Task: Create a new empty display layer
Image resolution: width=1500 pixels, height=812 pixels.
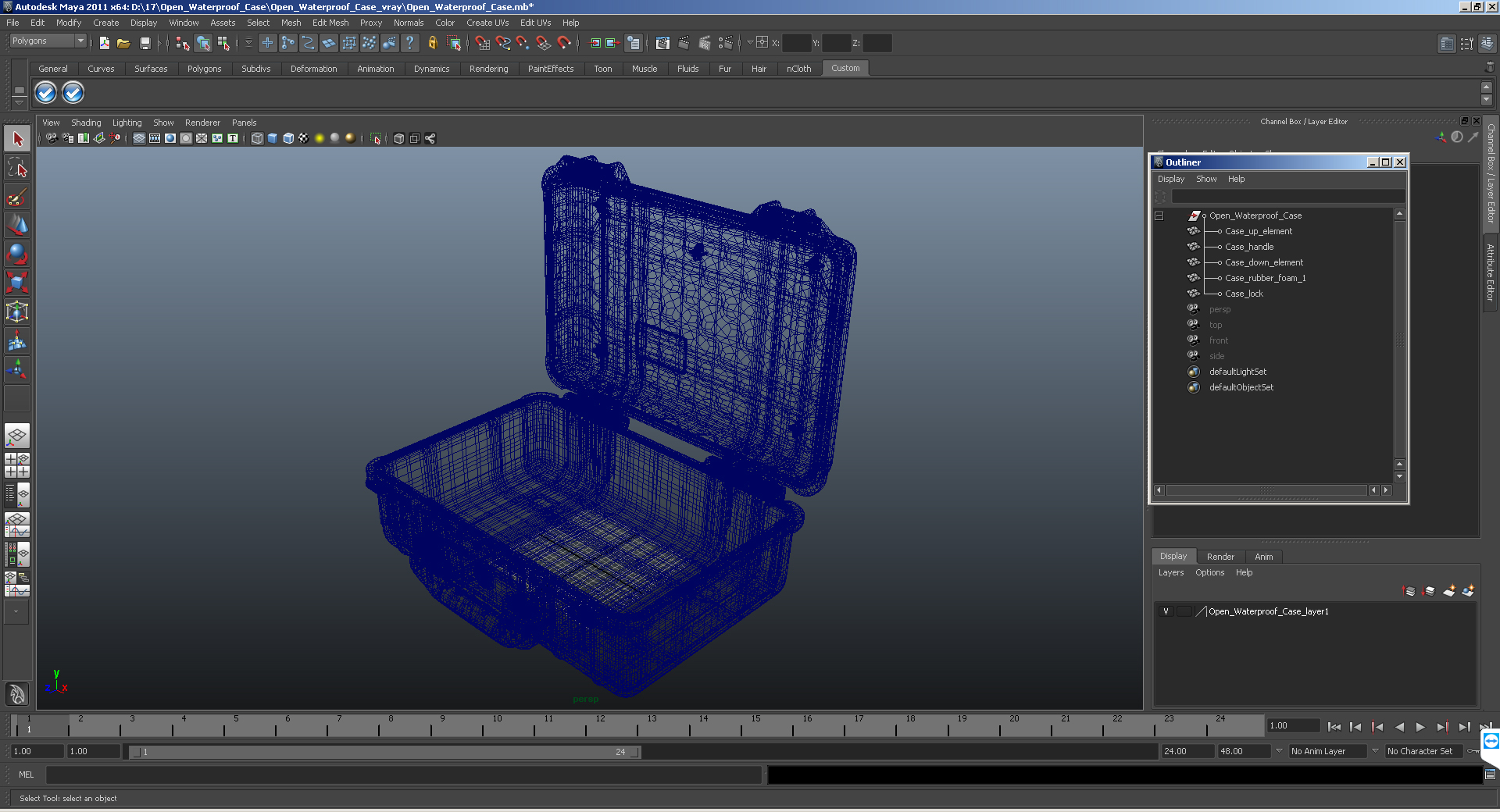Action: pos(1448,591)
